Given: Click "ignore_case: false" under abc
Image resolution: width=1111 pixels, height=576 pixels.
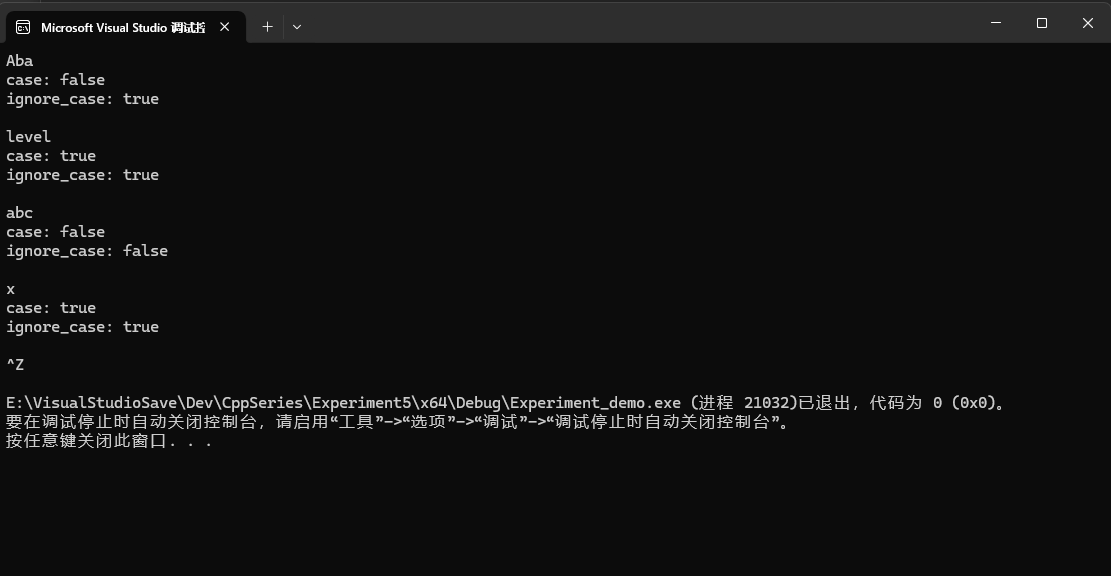Looking at the screenshot, I should [87, 250].
